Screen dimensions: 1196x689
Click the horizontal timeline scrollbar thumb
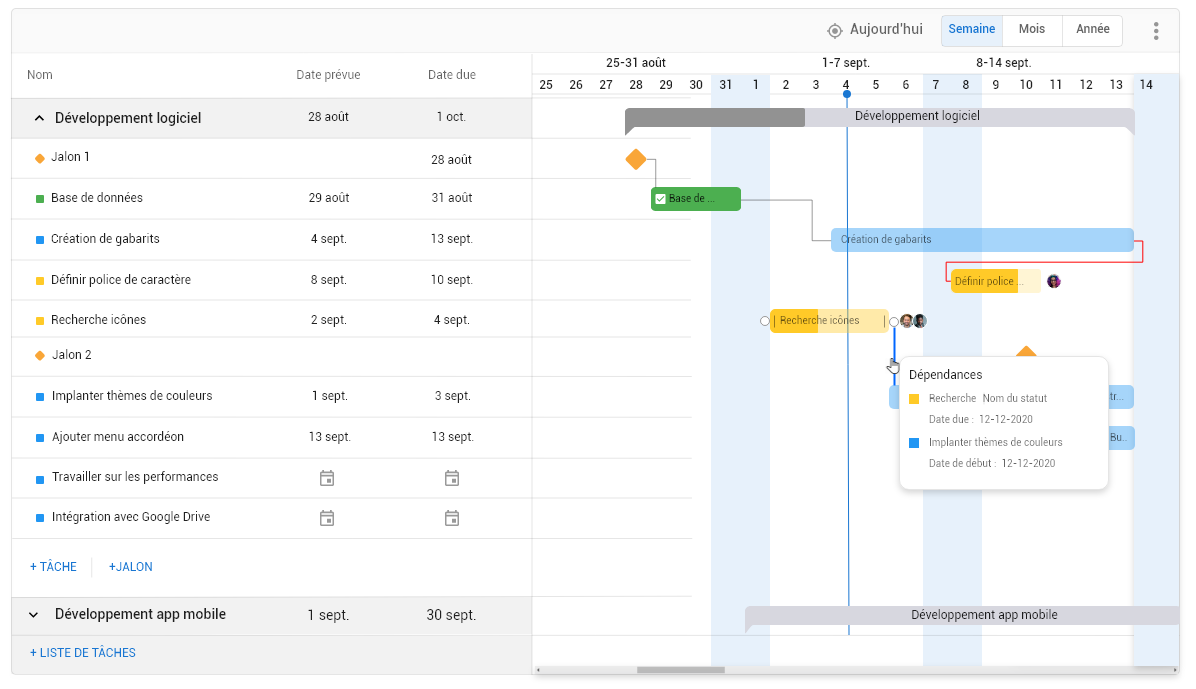tap(680, 670)
